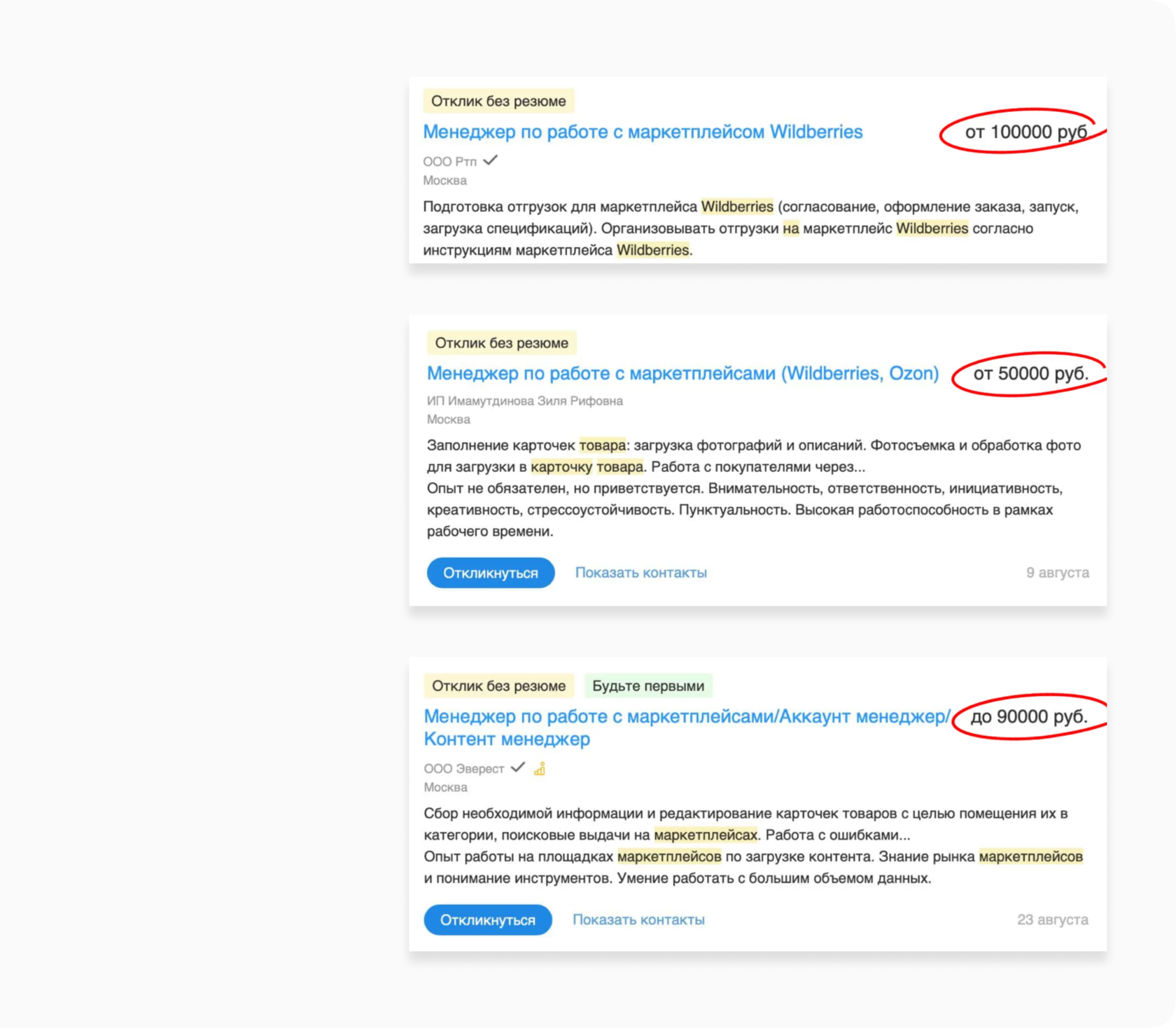
Task: Click the от 100000 руб. salary
Action: click(x=1026, y=132)
